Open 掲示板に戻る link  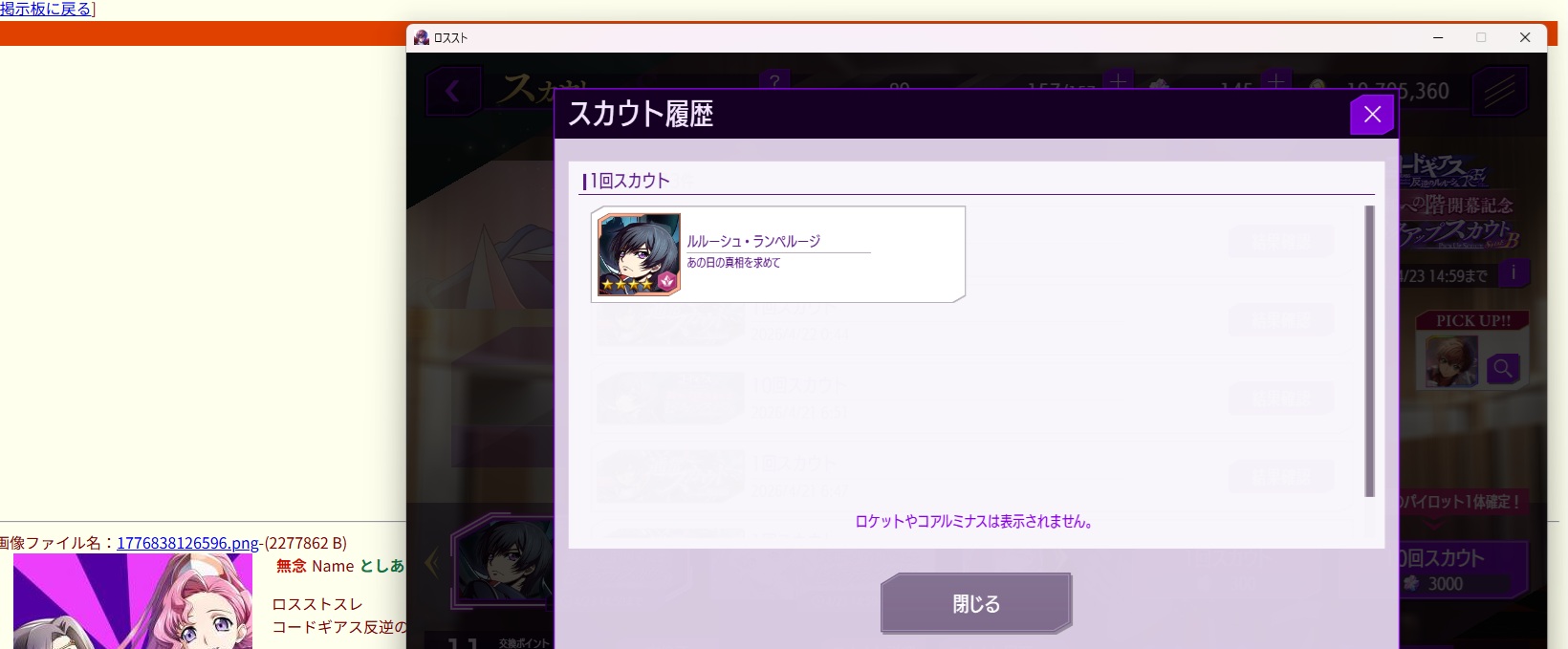46,9
